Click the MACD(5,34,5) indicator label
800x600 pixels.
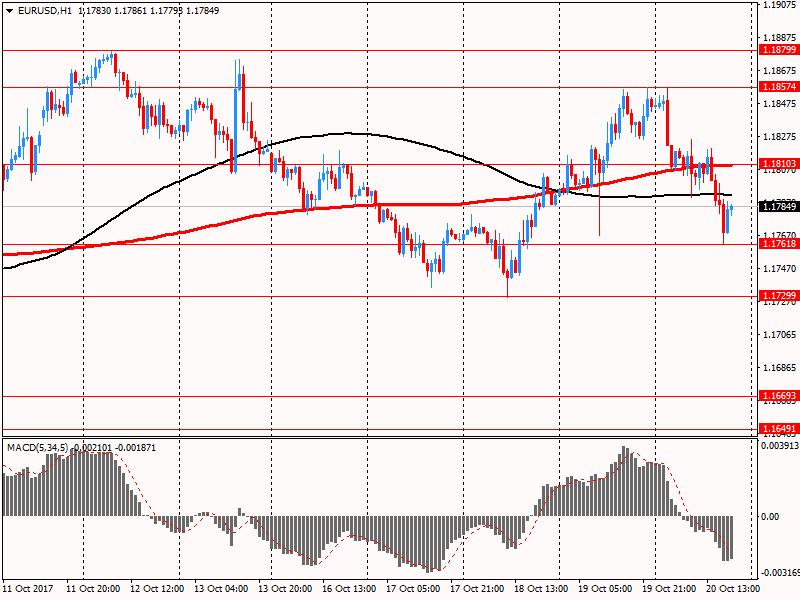[37, 448]
